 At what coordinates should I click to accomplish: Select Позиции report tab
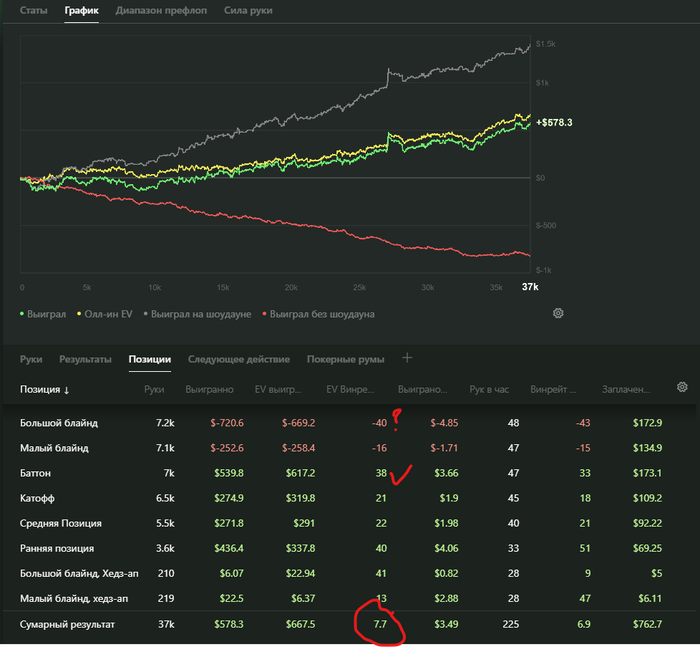coord(150,359)
